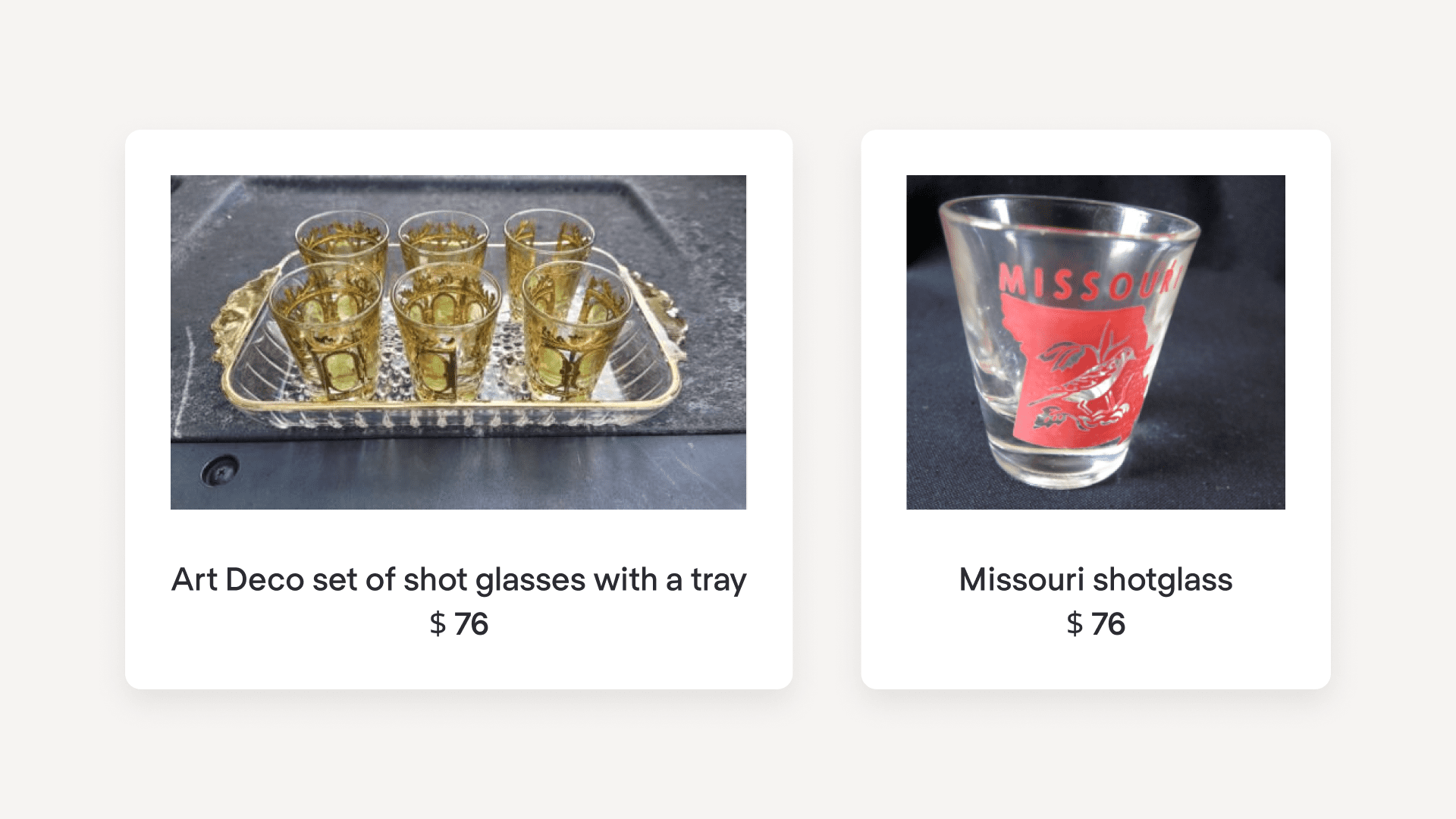The width and height of the screenshot is (1456, 819).
Task: Click the dollar sign in Missouri price
Action: pyautogui.click(x=1075, y=624)
